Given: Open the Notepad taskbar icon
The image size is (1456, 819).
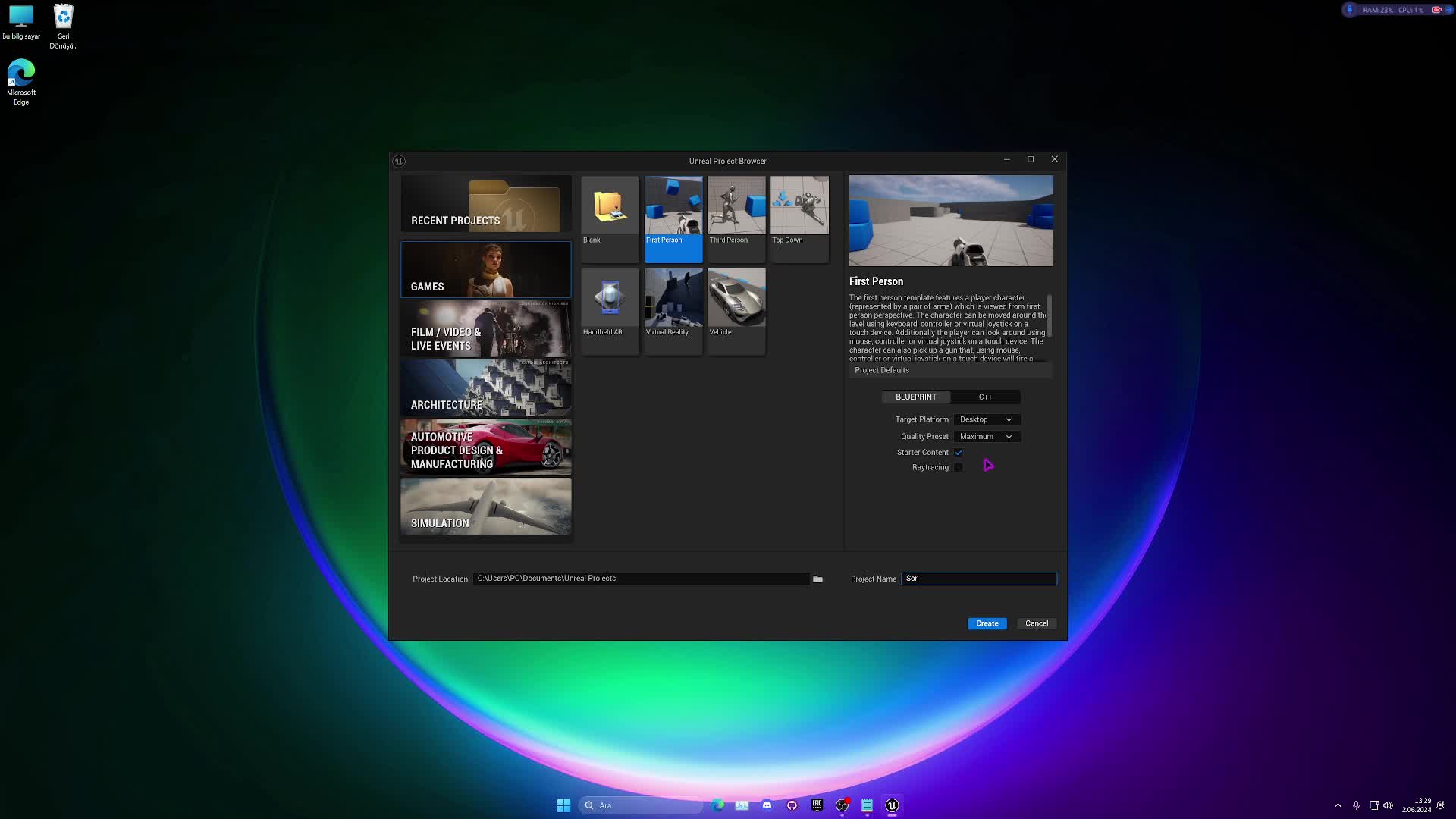Looking at the screenshot, I should pos(867,805).
